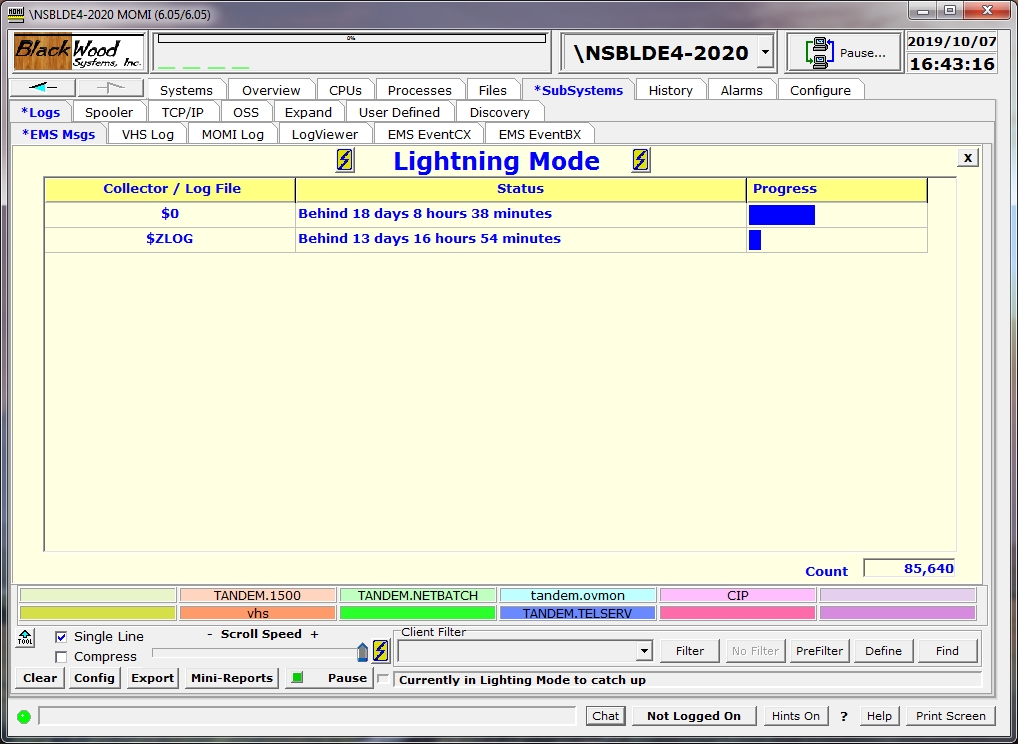Click the left arrow navigation tab icon
Screen dimensions: 1018x744
42,88
